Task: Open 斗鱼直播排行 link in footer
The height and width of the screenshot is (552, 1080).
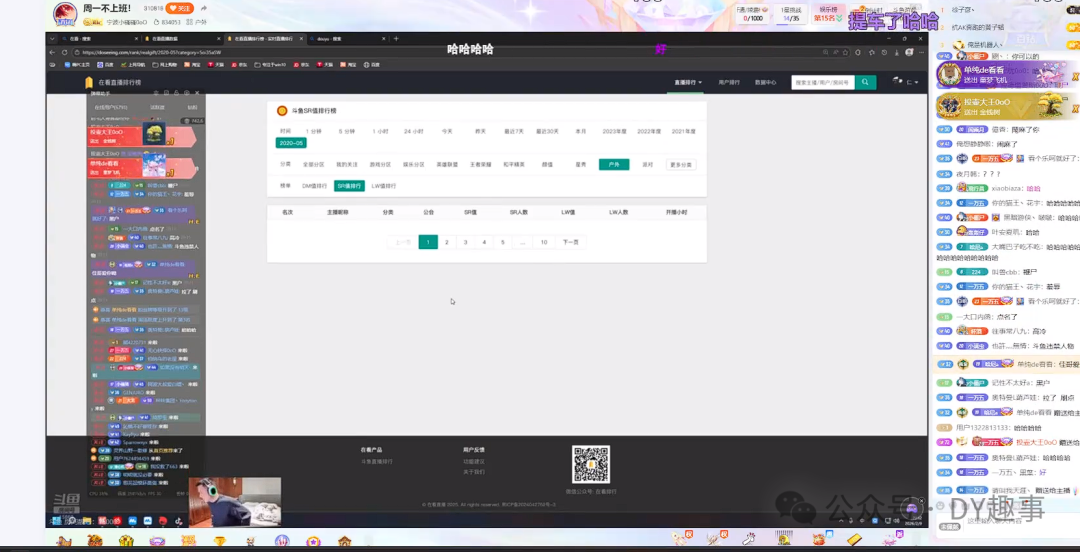Action: [376, 461]
